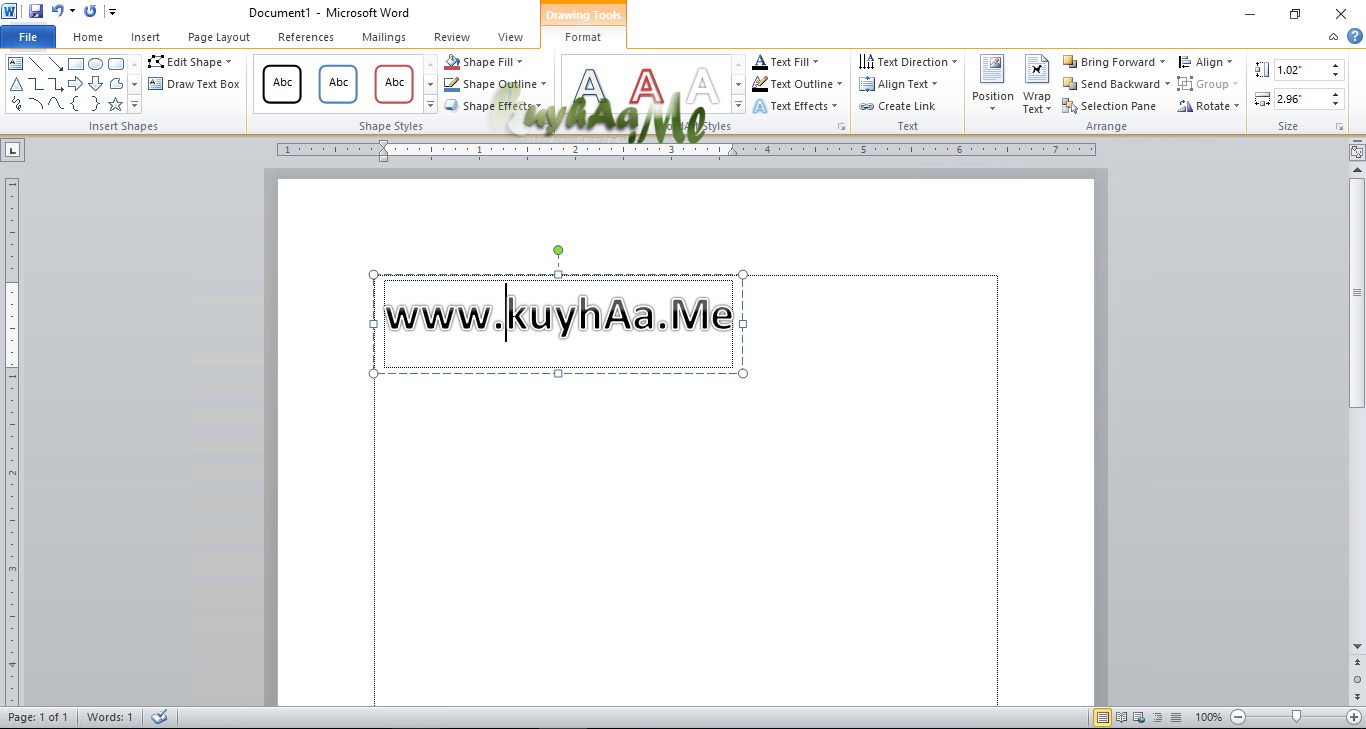Open Align Text dropdown
Viewport: 1366px width, 729px height.
click(x=898, y=84)
